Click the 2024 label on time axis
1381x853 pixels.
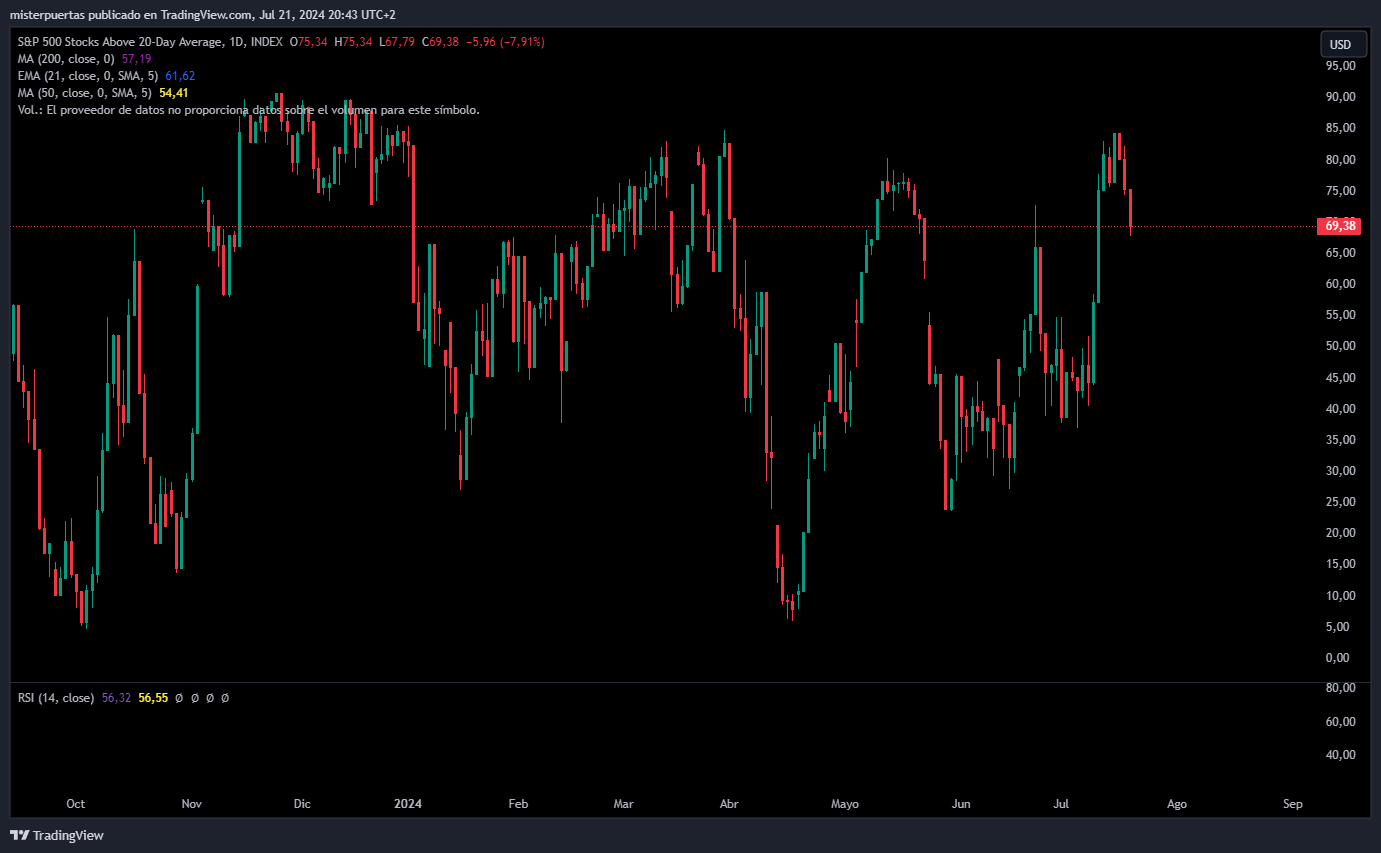[x=408, y=804]
